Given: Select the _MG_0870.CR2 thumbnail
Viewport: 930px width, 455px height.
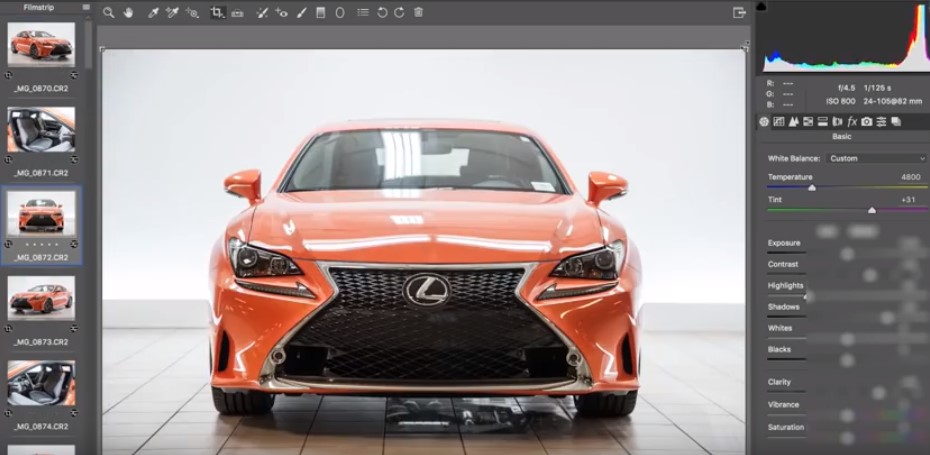Looking at the screenshot, I should click(x=41, y=44).
